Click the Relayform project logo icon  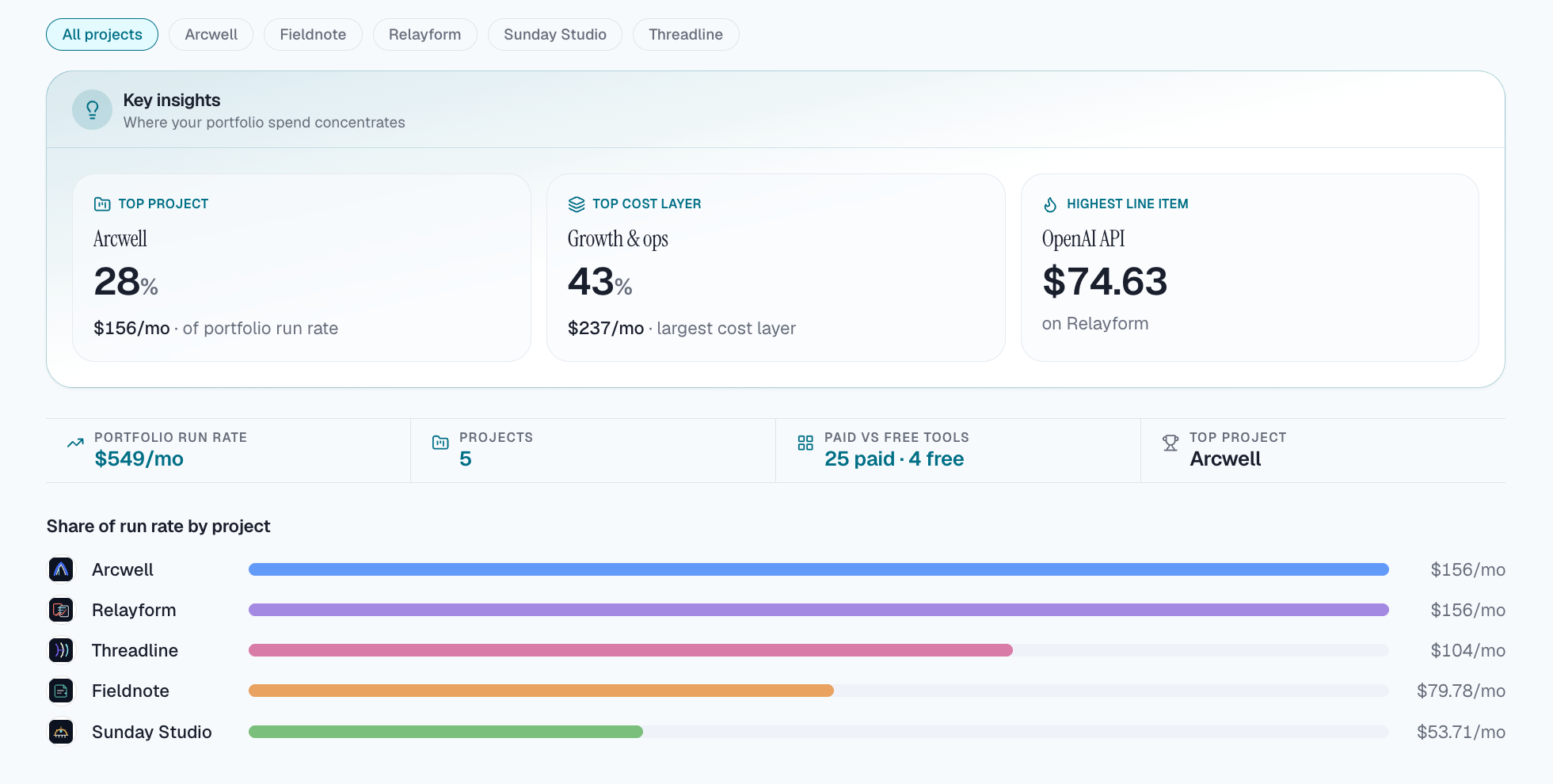point(61,610)
